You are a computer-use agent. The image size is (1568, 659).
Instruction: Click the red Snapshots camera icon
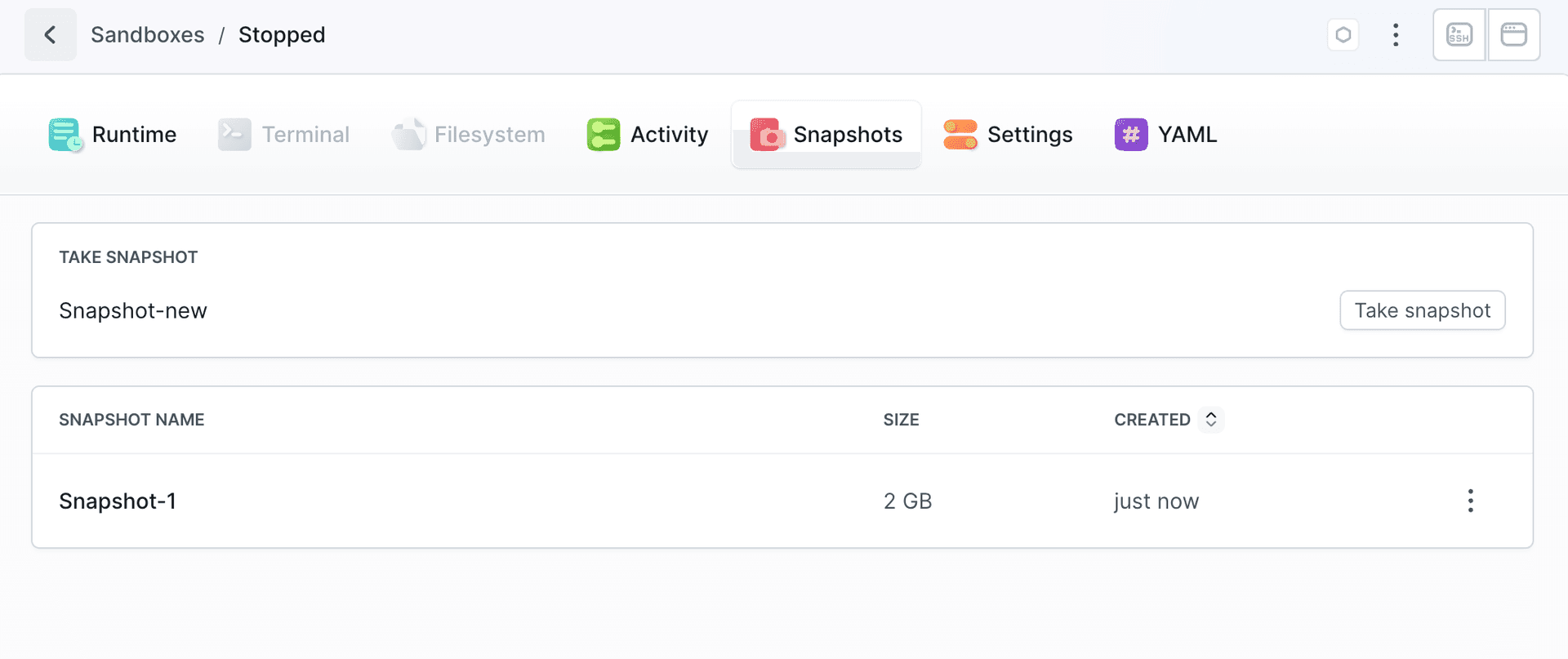(767, 135)
